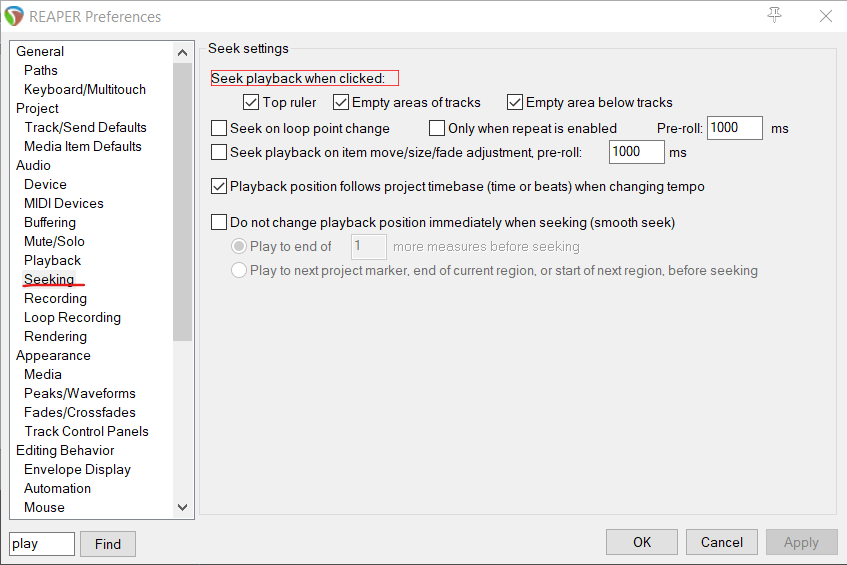Click the preferences search box containing play
Screen dimensions: 847x565
click(x=42, y=544)
